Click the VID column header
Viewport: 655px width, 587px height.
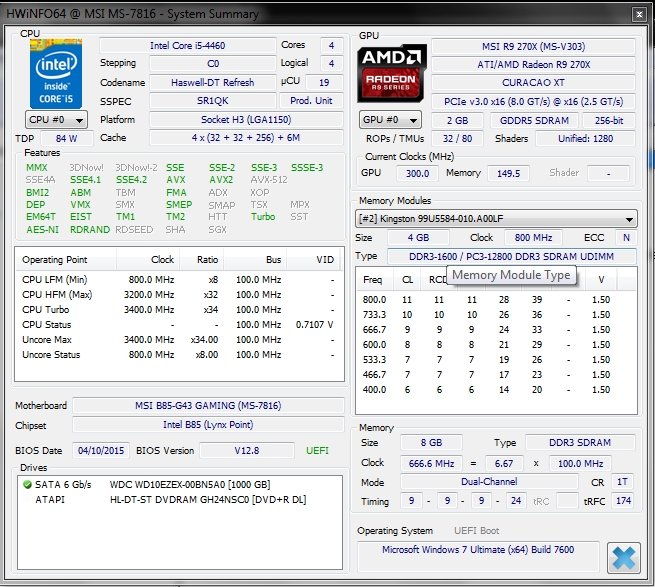315,259
